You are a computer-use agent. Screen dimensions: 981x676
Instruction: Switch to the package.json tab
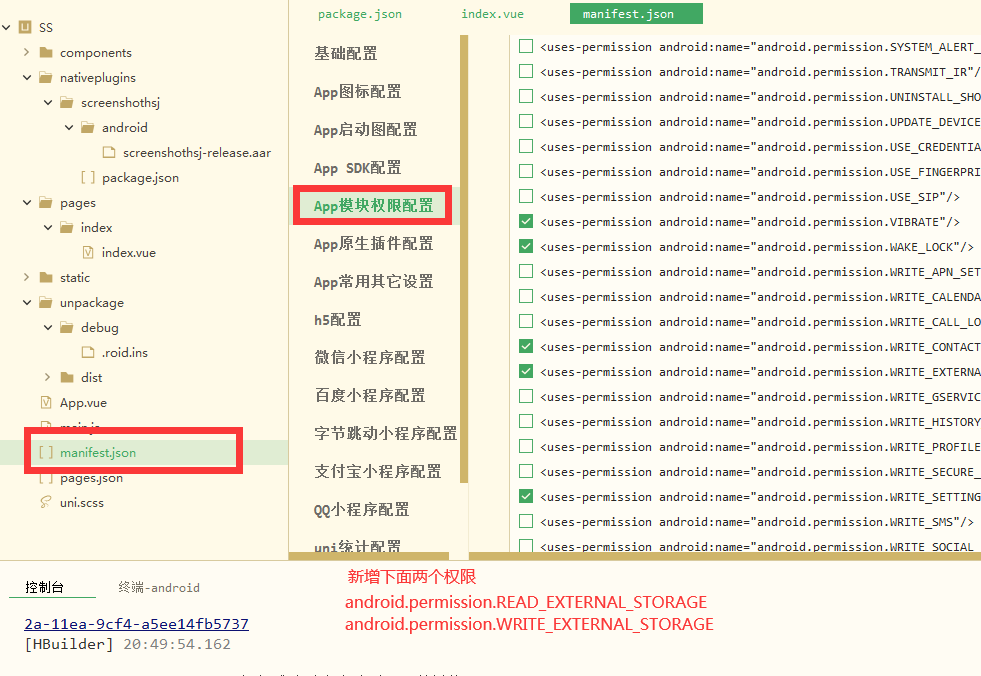[360, 14]
